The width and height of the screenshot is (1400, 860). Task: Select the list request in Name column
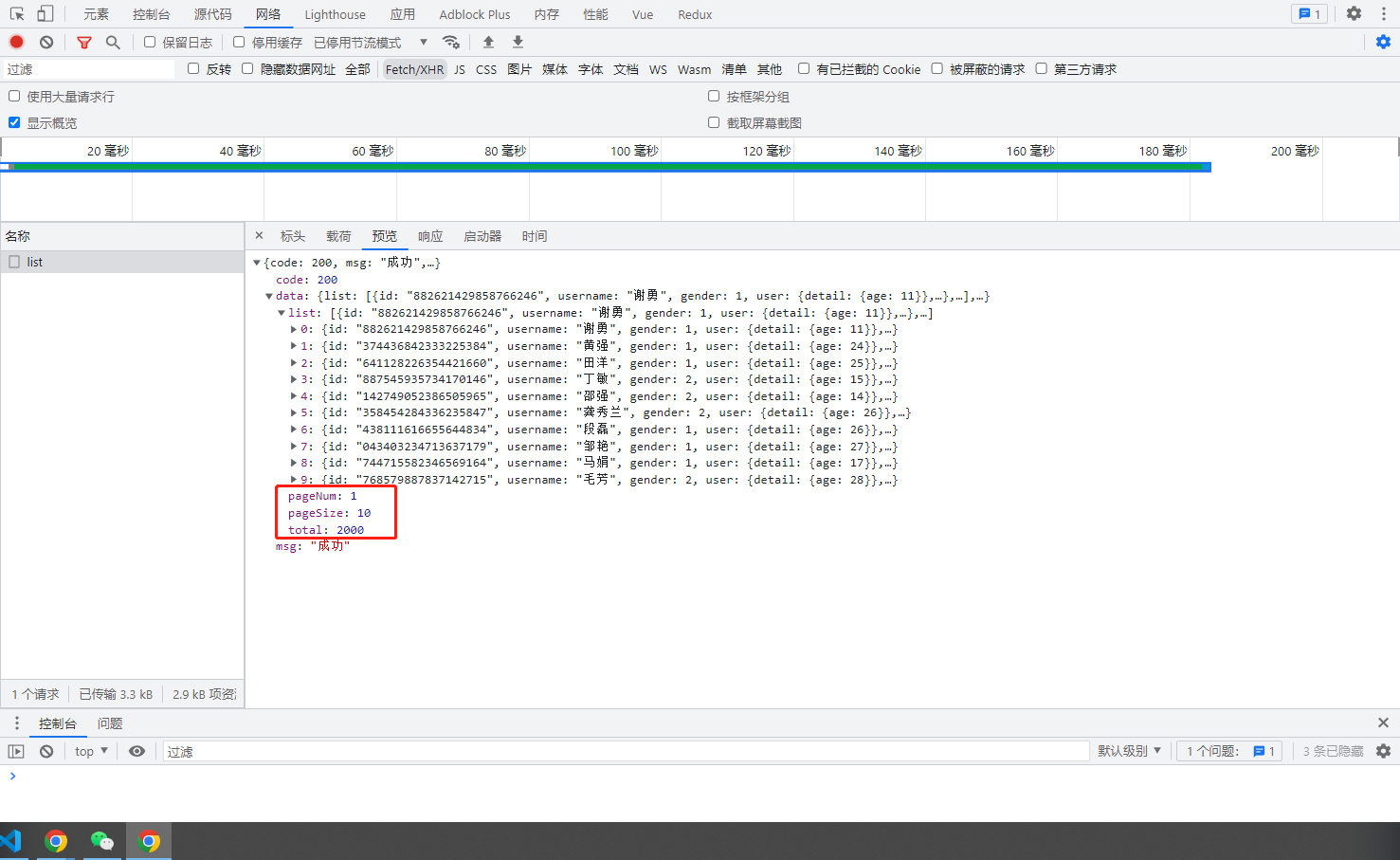pos(35,262)
